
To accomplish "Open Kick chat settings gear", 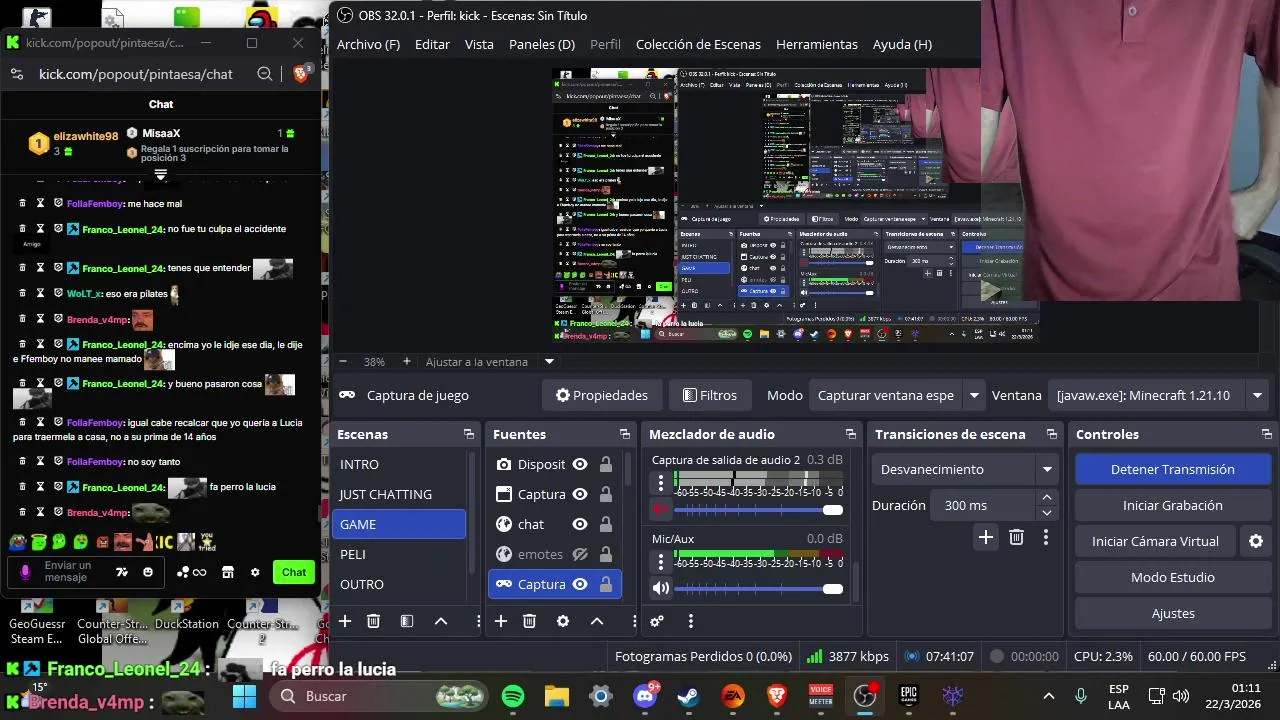I will coord(255,572).
